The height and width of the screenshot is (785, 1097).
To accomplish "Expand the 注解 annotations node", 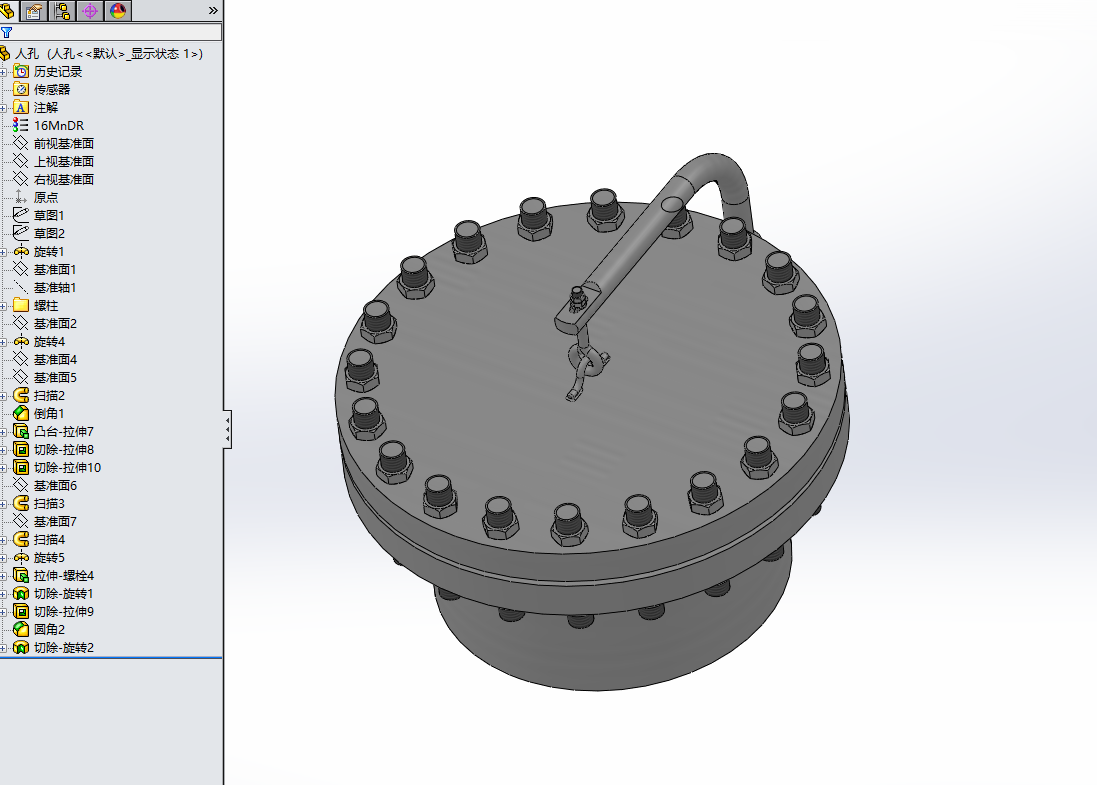I will pyautogui.click(x=3, y=108).
